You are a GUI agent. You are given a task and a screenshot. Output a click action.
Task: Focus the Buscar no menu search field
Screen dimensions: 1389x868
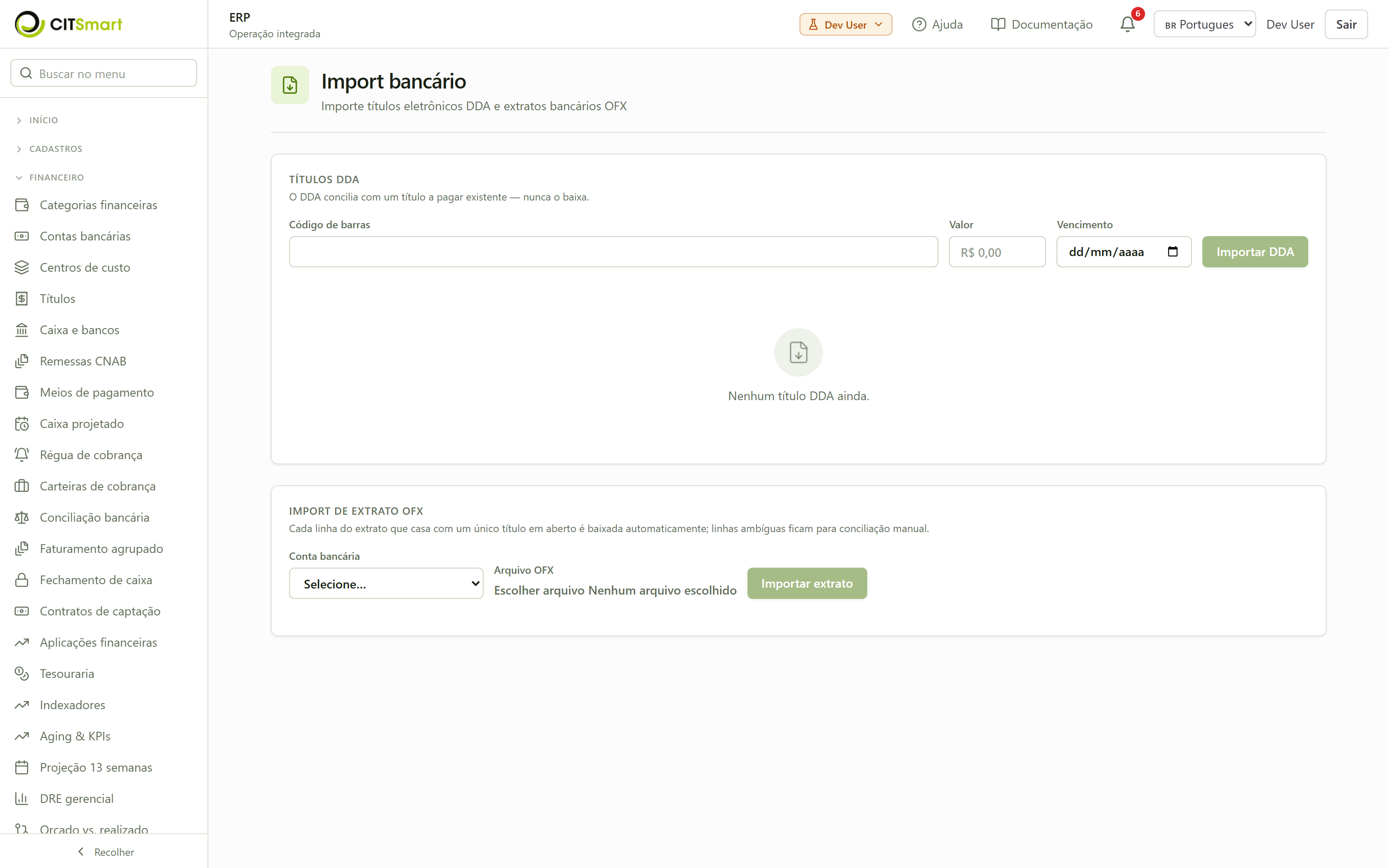pos(104,73)
